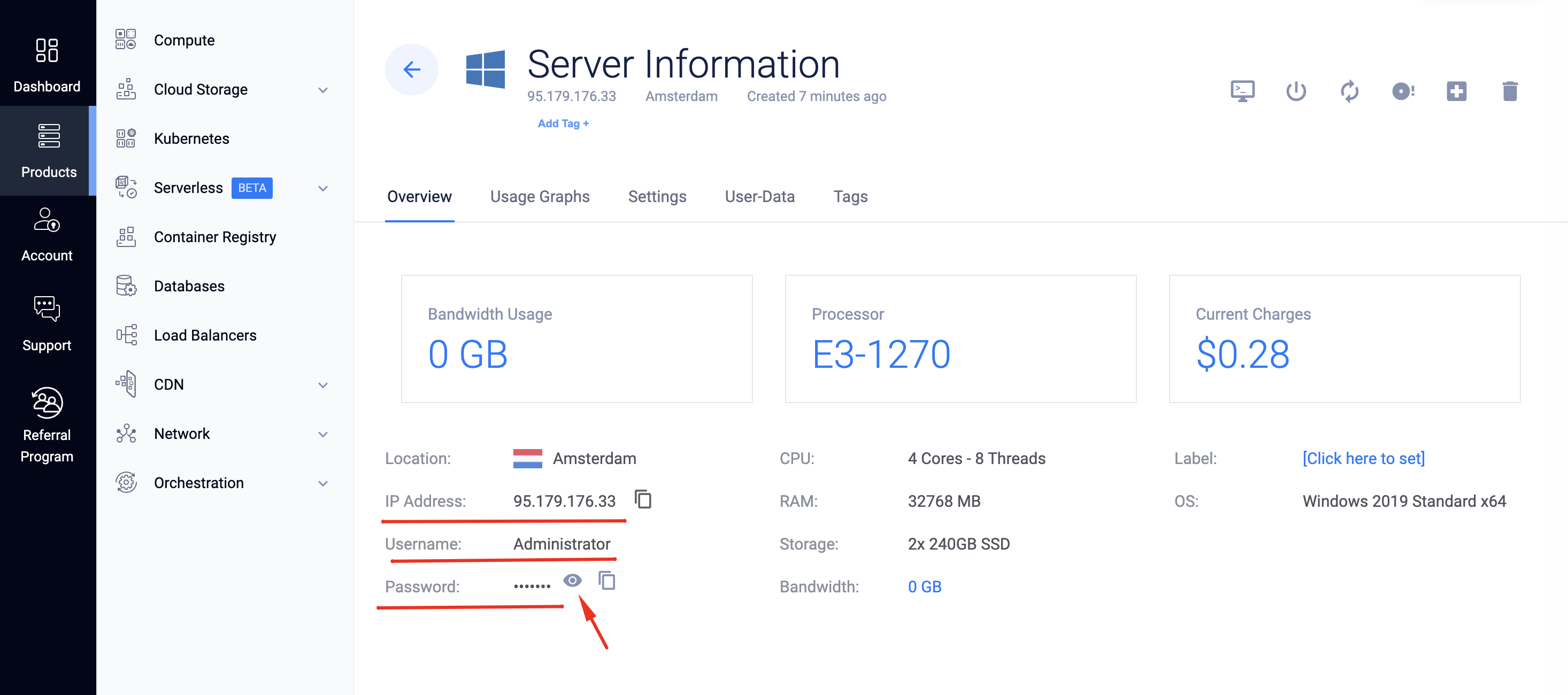Open the server console view icon
Image resolution: width=1568 pixels, height=695 pixels.
[x=1242, y=91]
